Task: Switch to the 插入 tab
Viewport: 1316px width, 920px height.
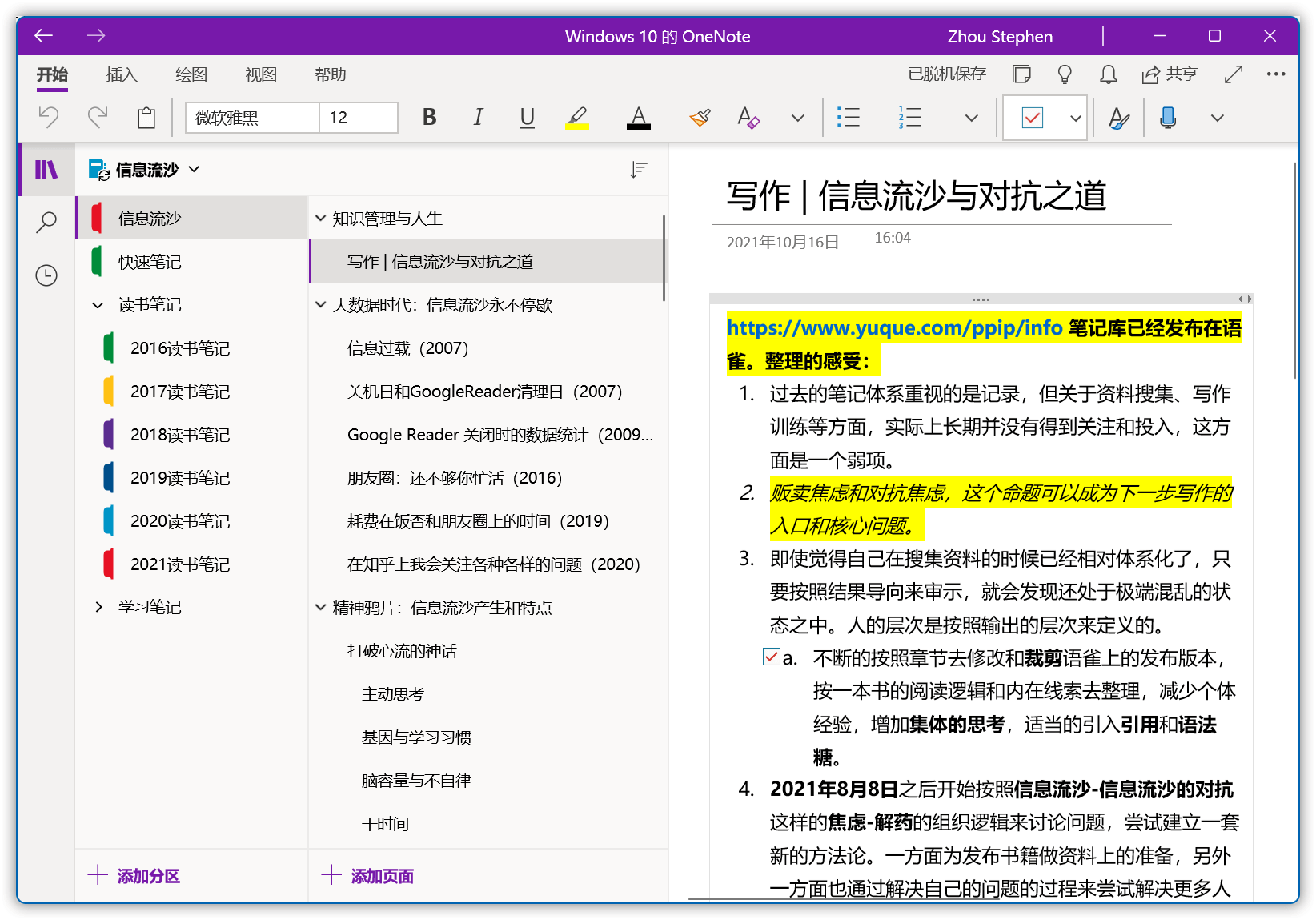Action: click(122, 74)
